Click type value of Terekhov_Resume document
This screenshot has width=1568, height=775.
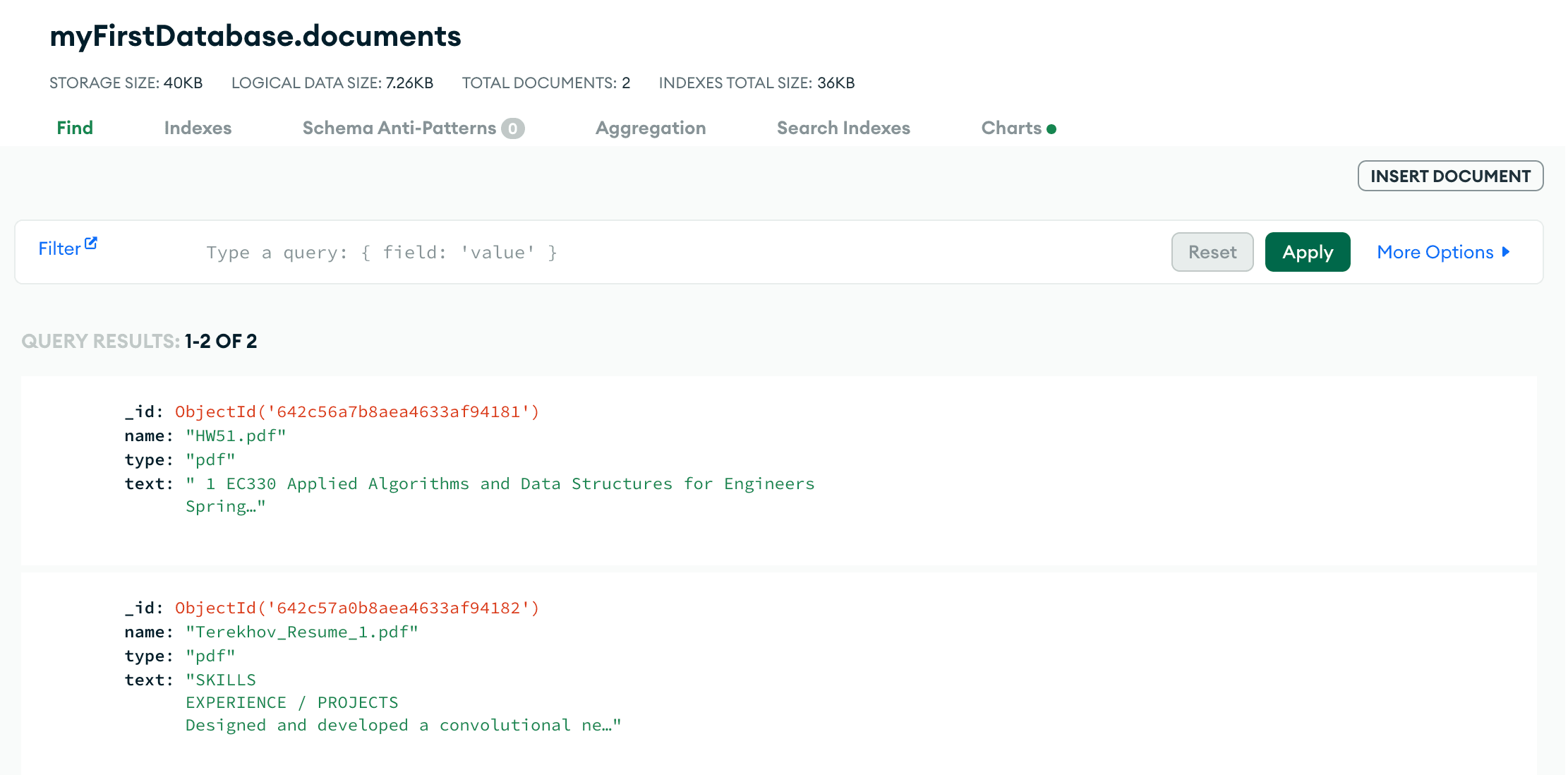click(210, 656)
